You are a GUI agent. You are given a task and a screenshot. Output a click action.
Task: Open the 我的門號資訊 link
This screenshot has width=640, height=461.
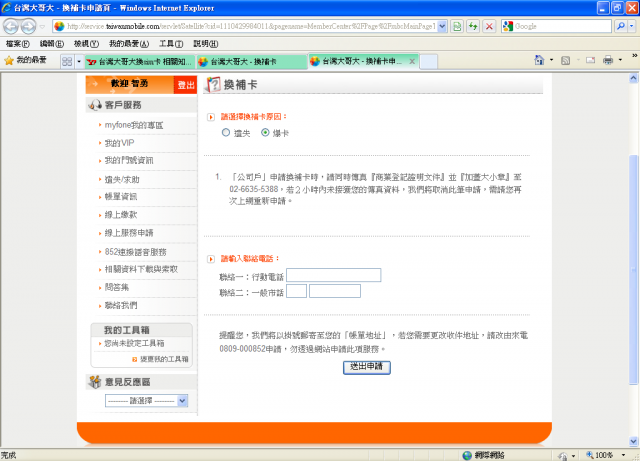(x=129, y=160)
